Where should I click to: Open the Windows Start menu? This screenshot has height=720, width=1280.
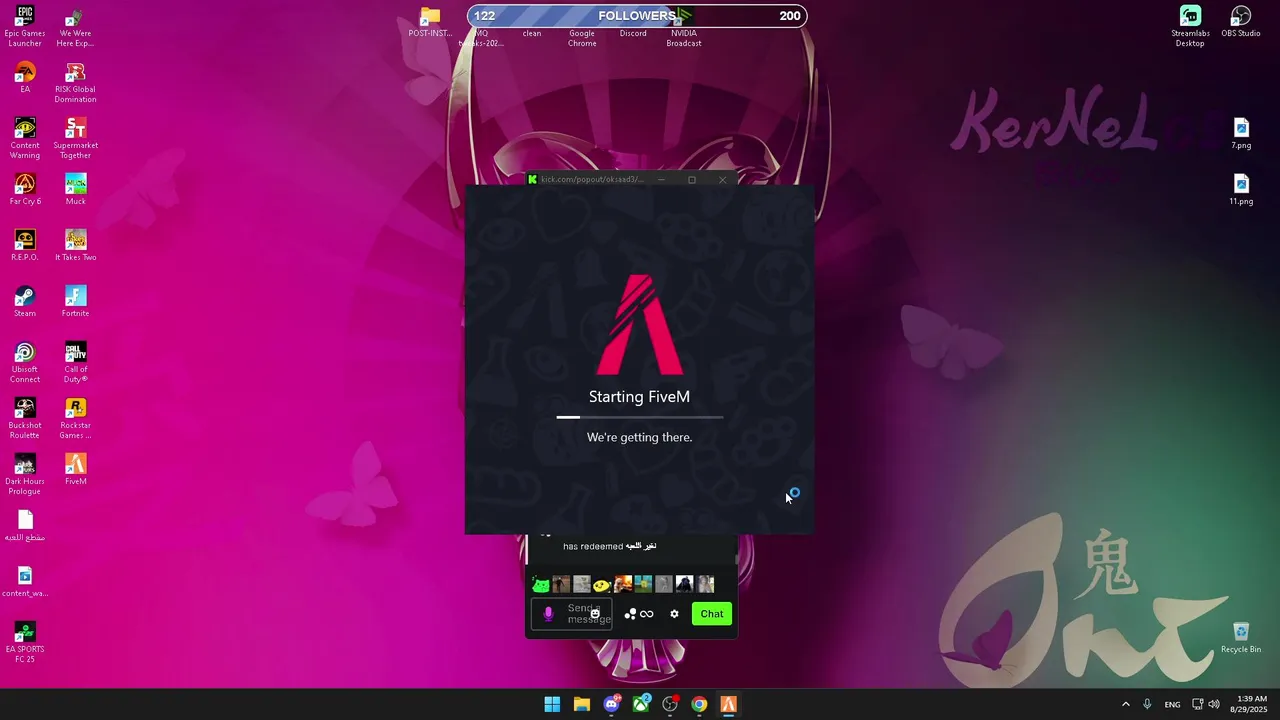(x=552, y=704)
